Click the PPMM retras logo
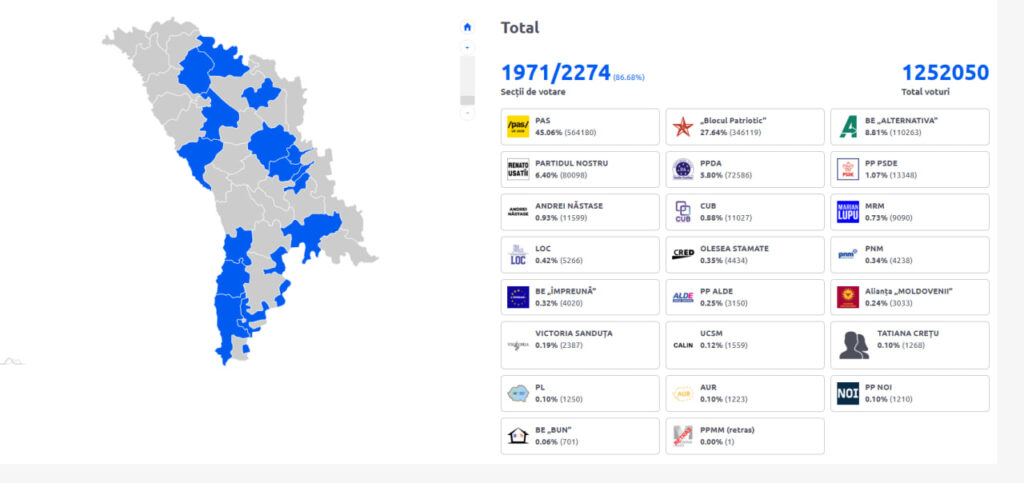 (682, 436)
